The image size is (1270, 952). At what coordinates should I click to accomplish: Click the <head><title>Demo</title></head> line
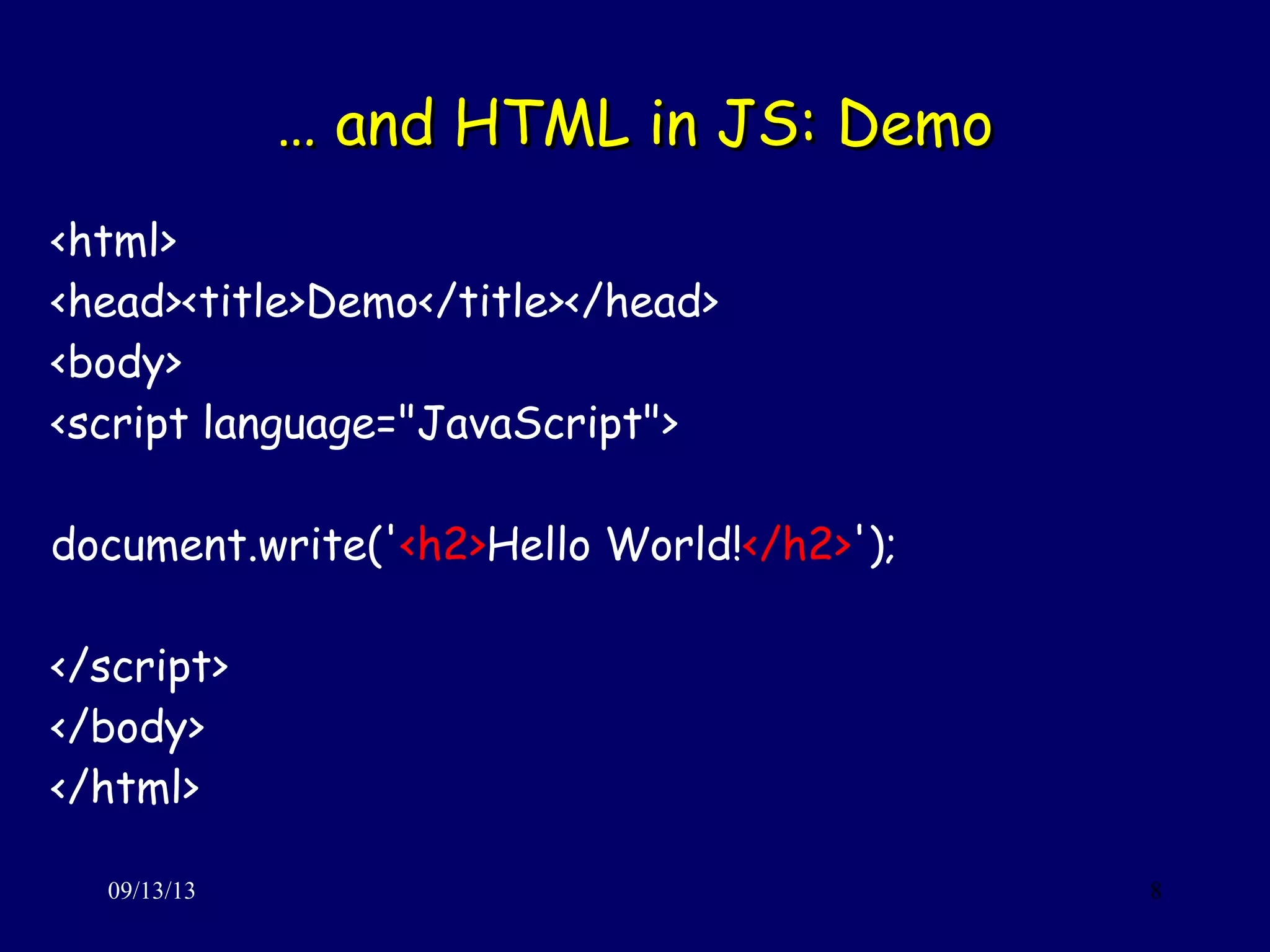click(384, 301)
